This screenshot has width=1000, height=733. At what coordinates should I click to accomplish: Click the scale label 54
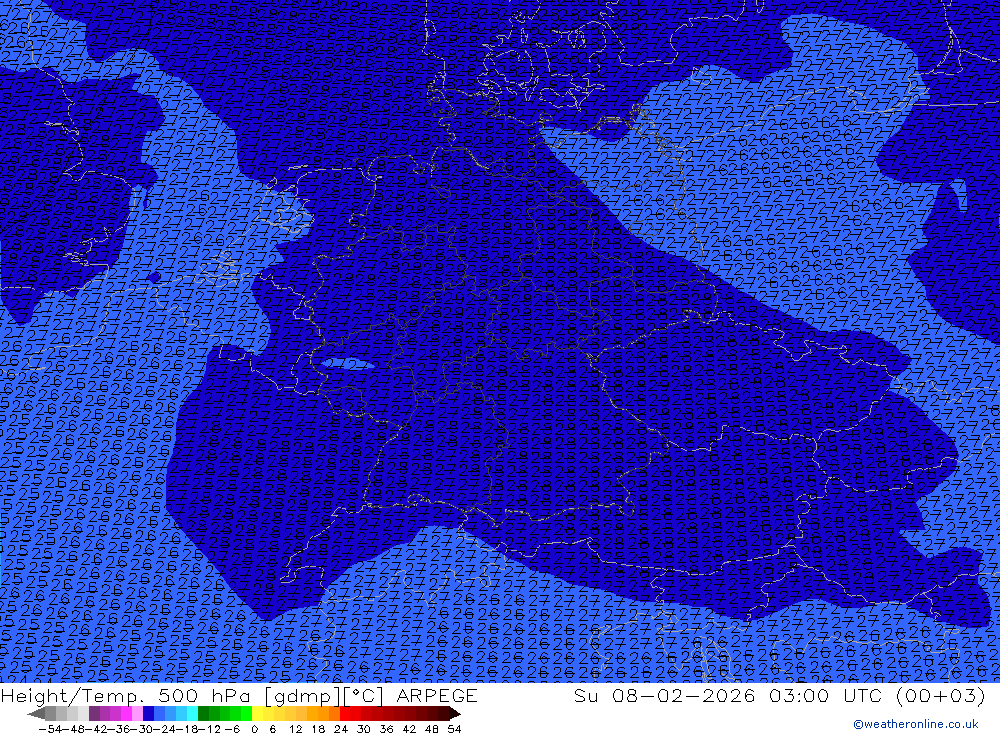click(454, 729)
